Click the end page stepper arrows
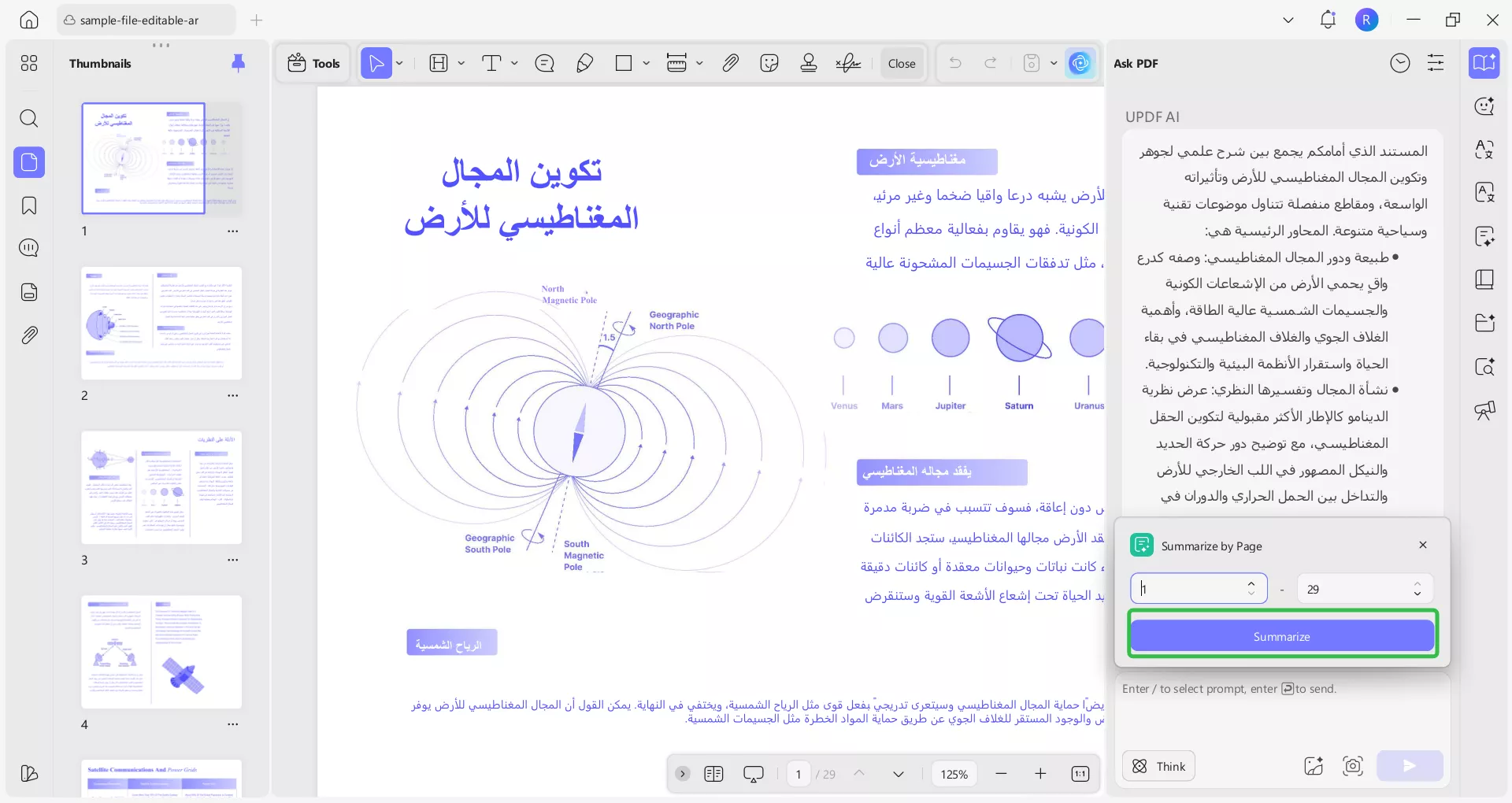 tap(1417, 588)
